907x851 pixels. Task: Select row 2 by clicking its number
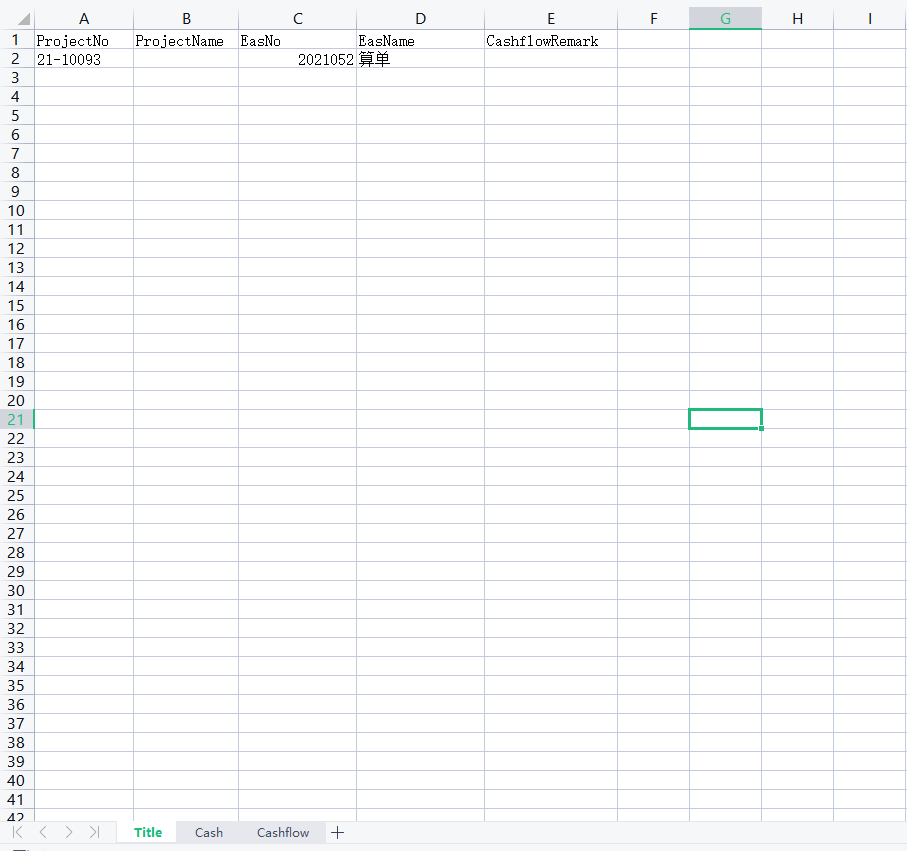[x=15, y=59]
